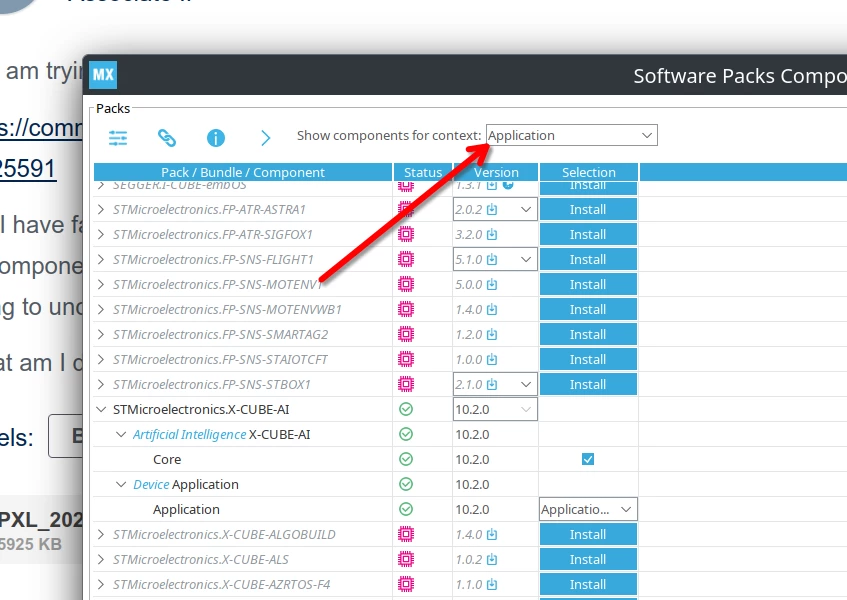Install the FP-ATR-SIGFOX1 pack
Image resolution: width=847 pixels, height=600 pixels.
click(588, 234)
